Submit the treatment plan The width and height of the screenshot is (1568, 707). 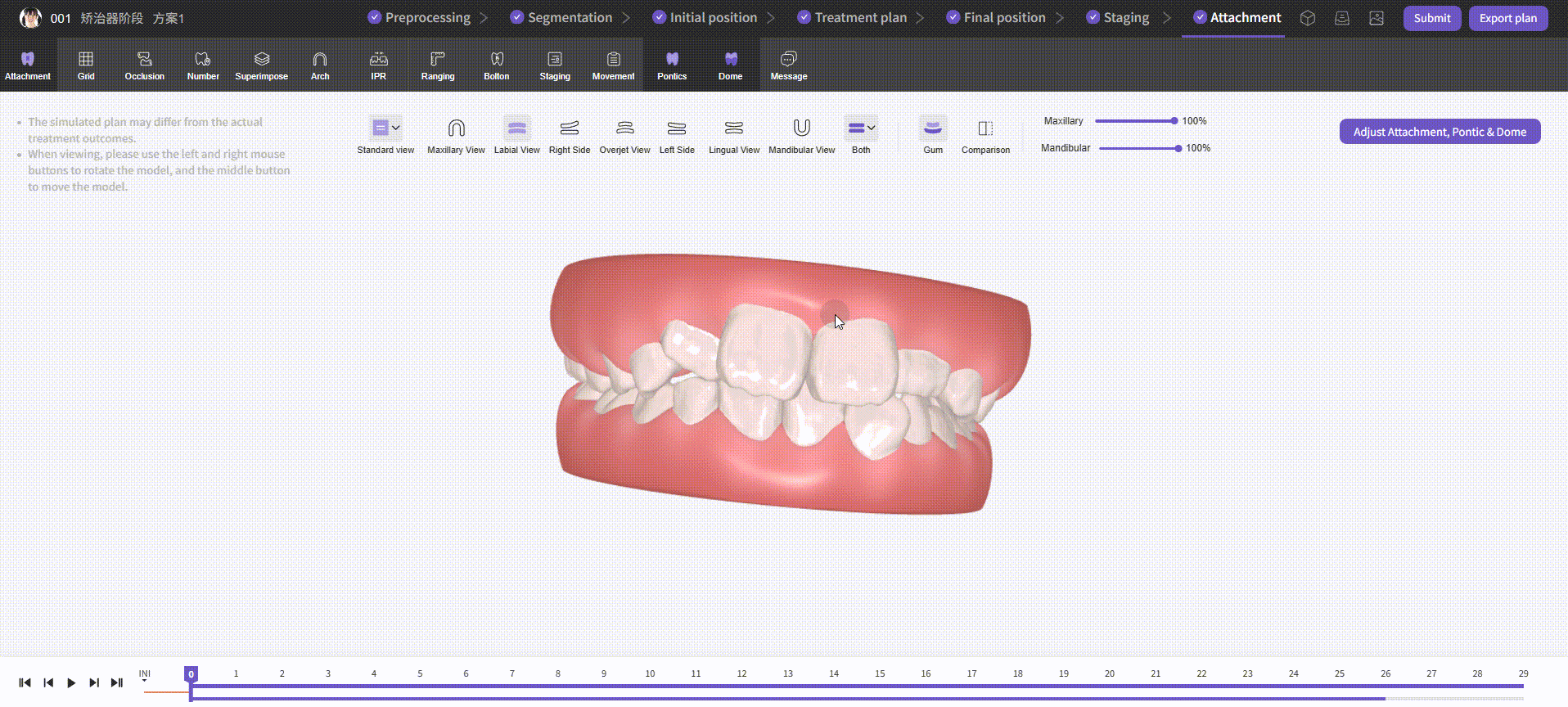[1432, 18]
